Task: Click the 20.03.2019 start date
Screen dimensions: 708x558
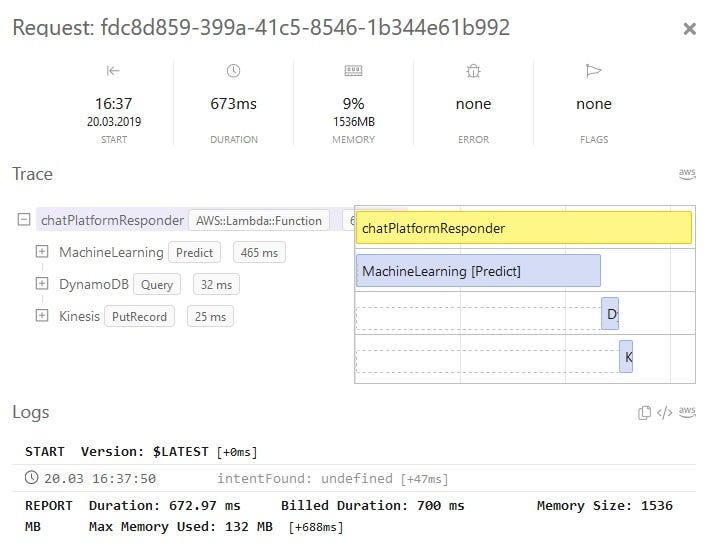Action: (114, 122)
